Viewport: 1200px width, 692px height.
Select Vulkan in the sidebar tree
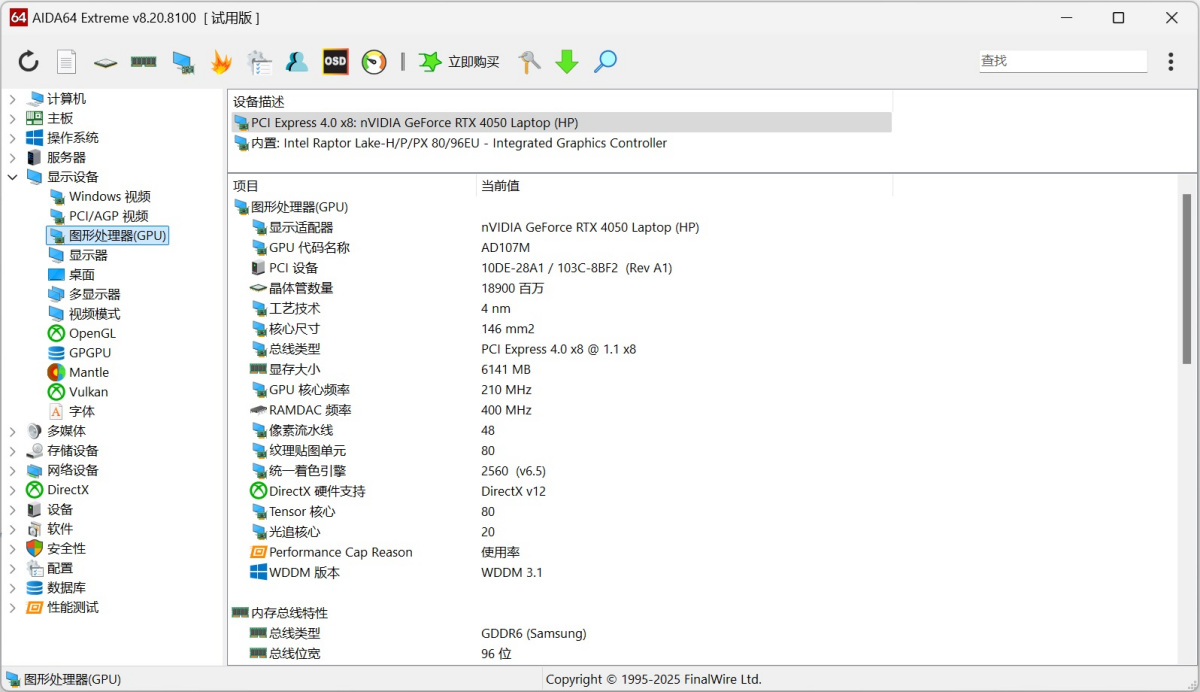pos(88,392)
